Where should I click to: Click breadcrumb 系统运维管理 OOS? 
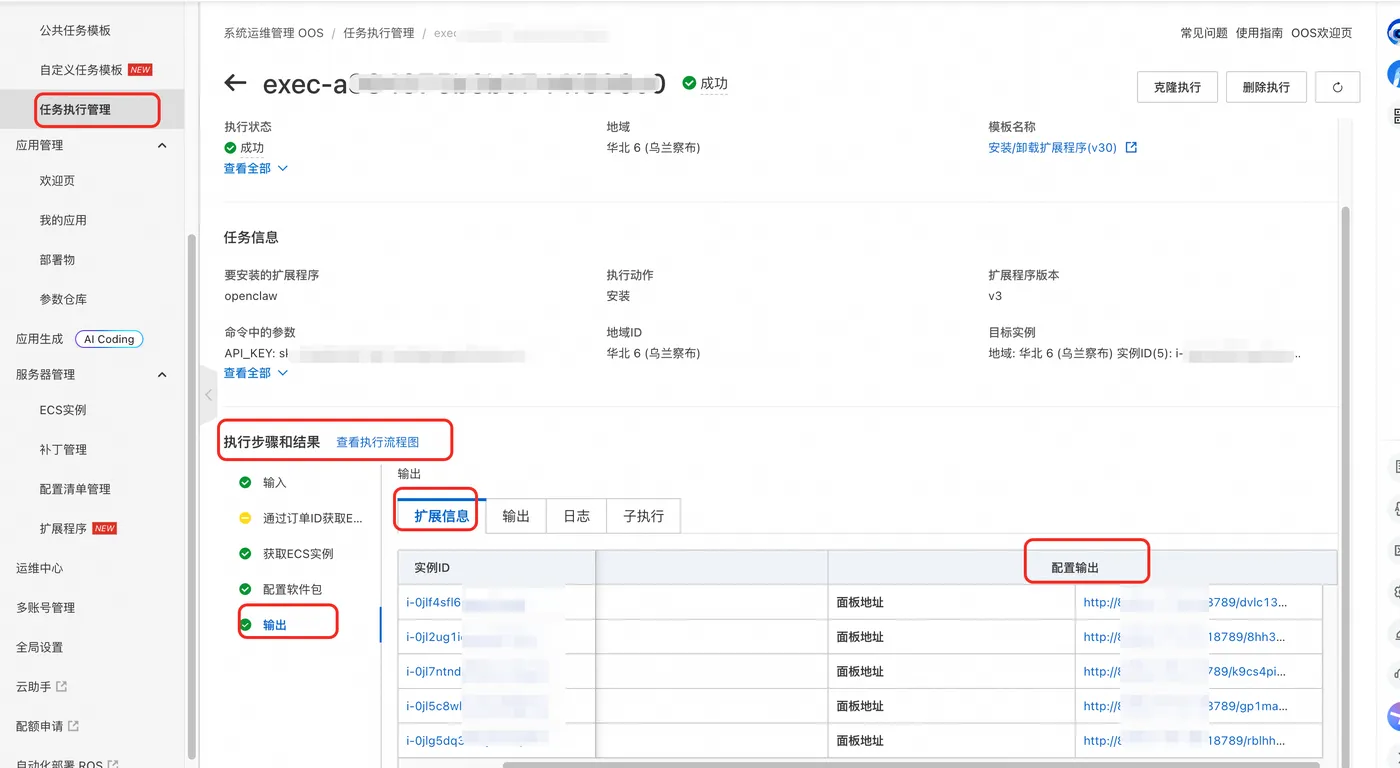[274, 33]
